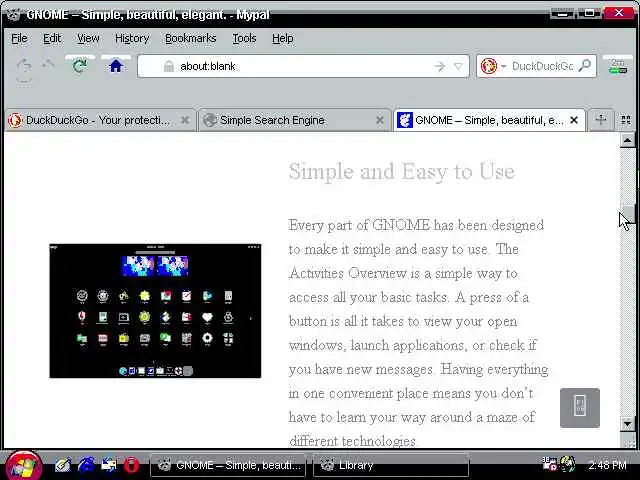Click quick launch icon between Explorer and Opera
Screen dimensions: 640x480
coord(109,465)
